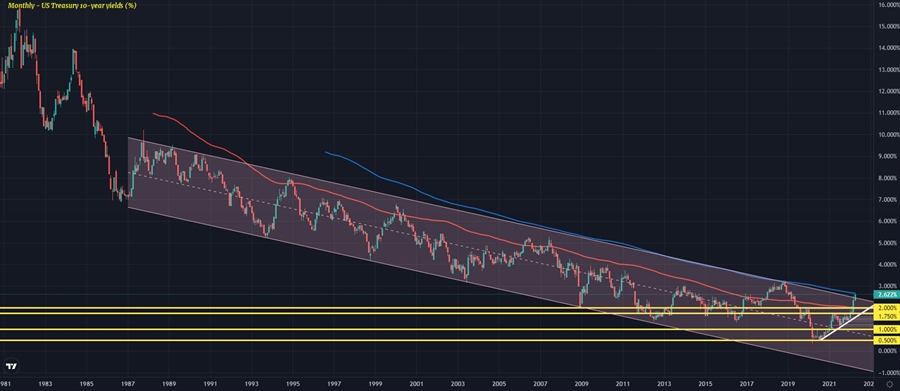The image size is (900, 391).
Task: Select the 1.750% yellow price label
Action: (886, 316)
